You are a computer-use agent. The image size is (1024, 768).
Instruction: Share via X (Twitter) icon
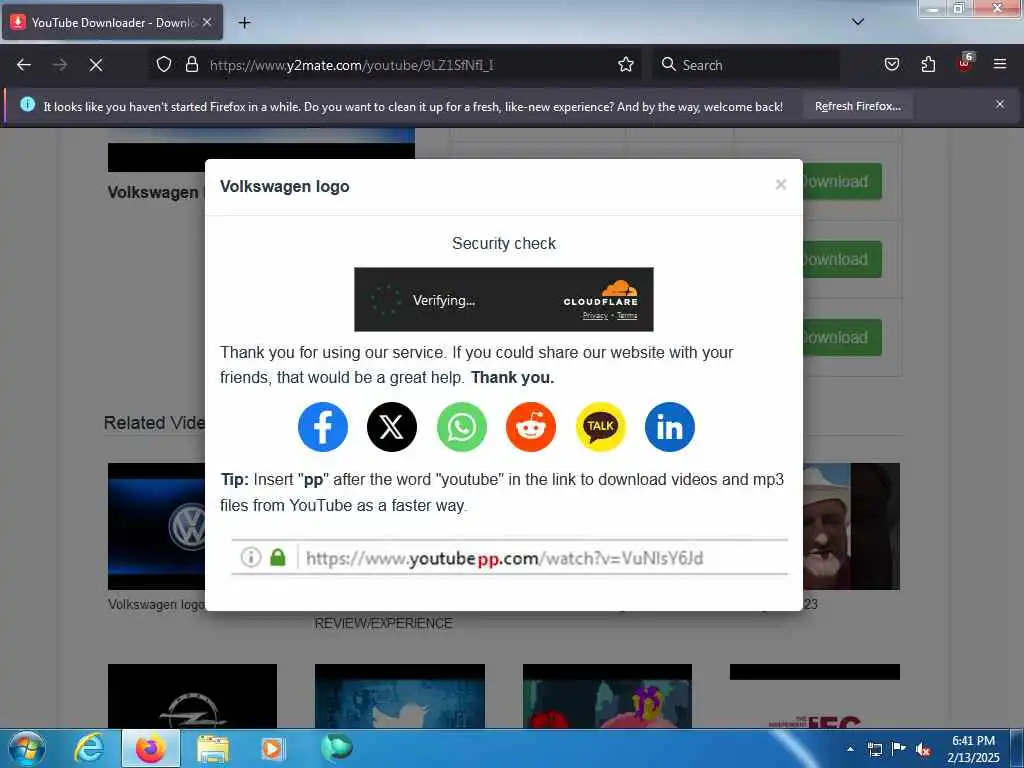392,427
